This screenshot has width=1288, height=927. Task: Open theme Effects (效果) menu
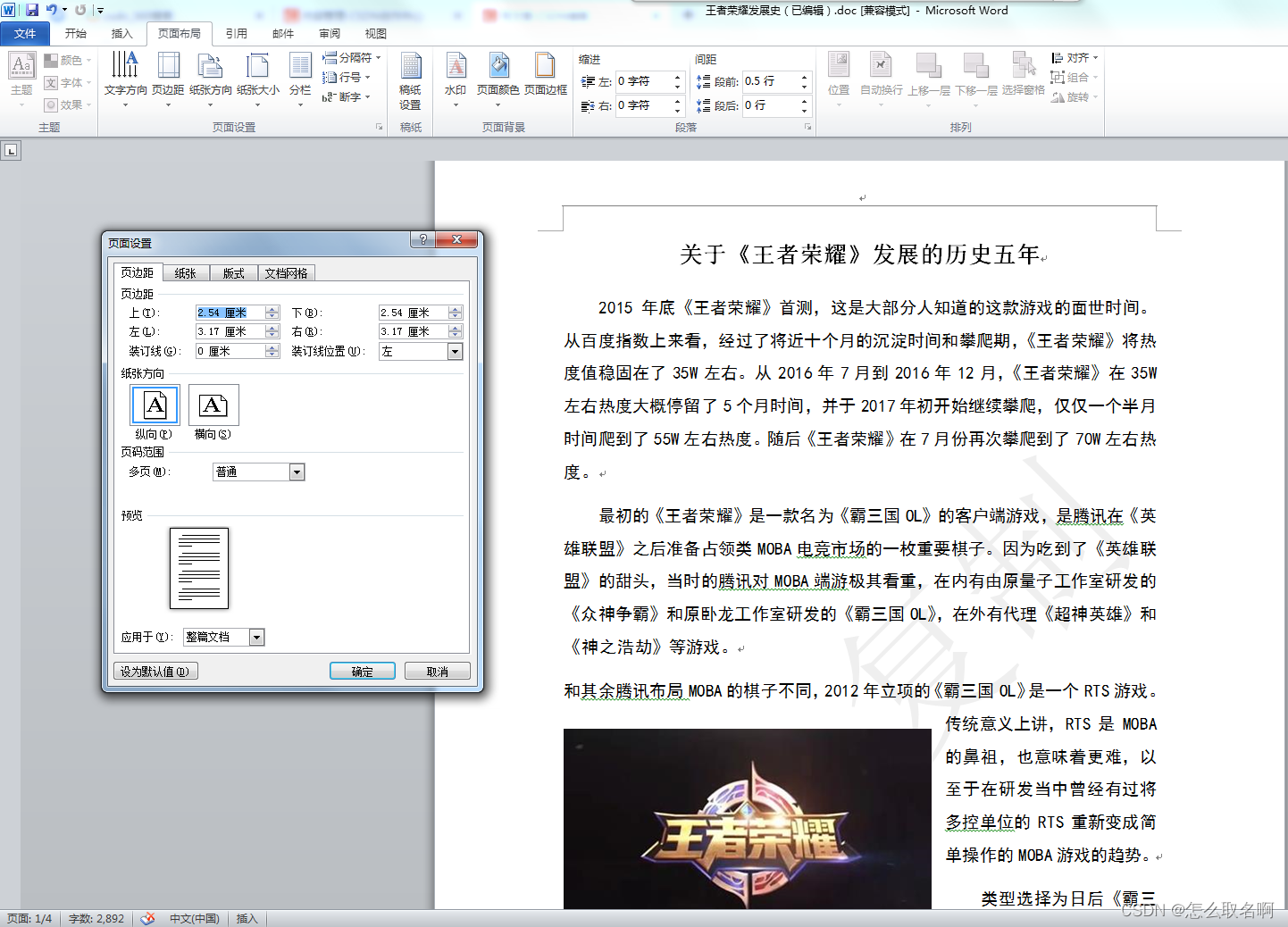click(66, 104)
